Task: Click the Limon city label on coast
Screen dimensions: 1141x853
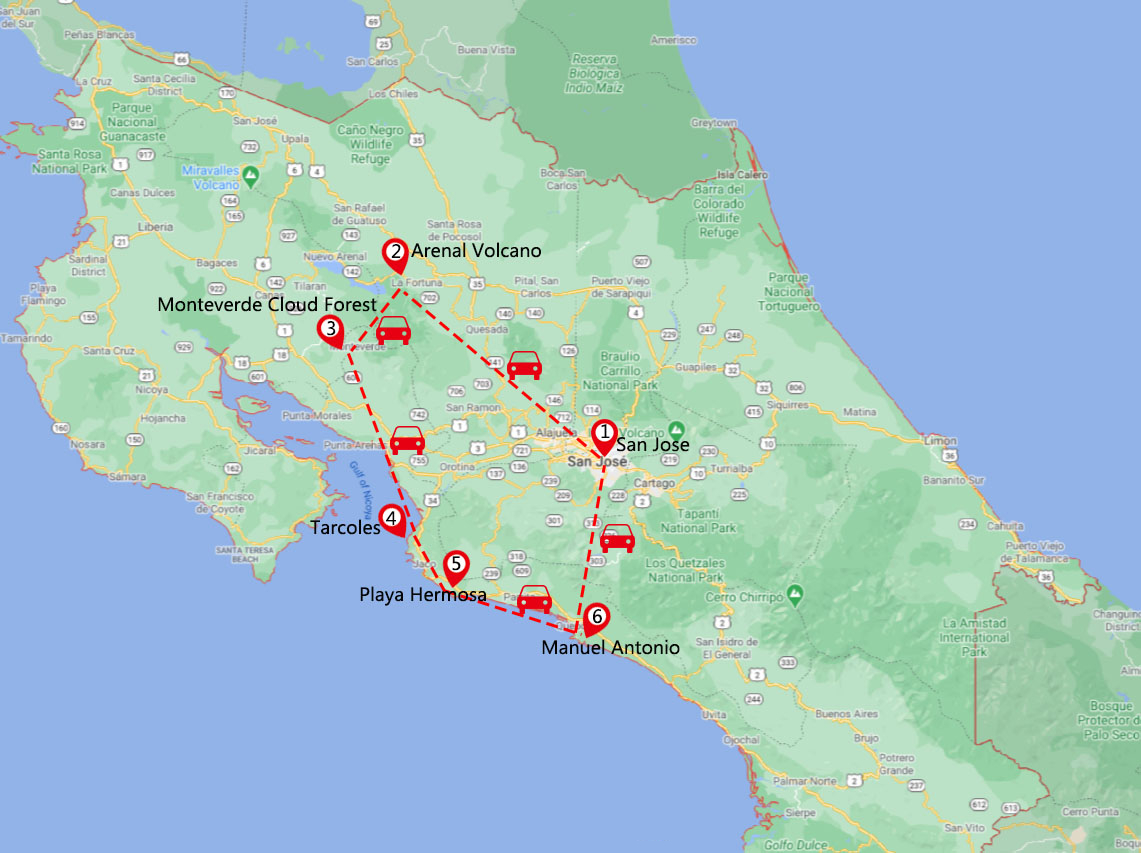Action: (x=914, y=441)
